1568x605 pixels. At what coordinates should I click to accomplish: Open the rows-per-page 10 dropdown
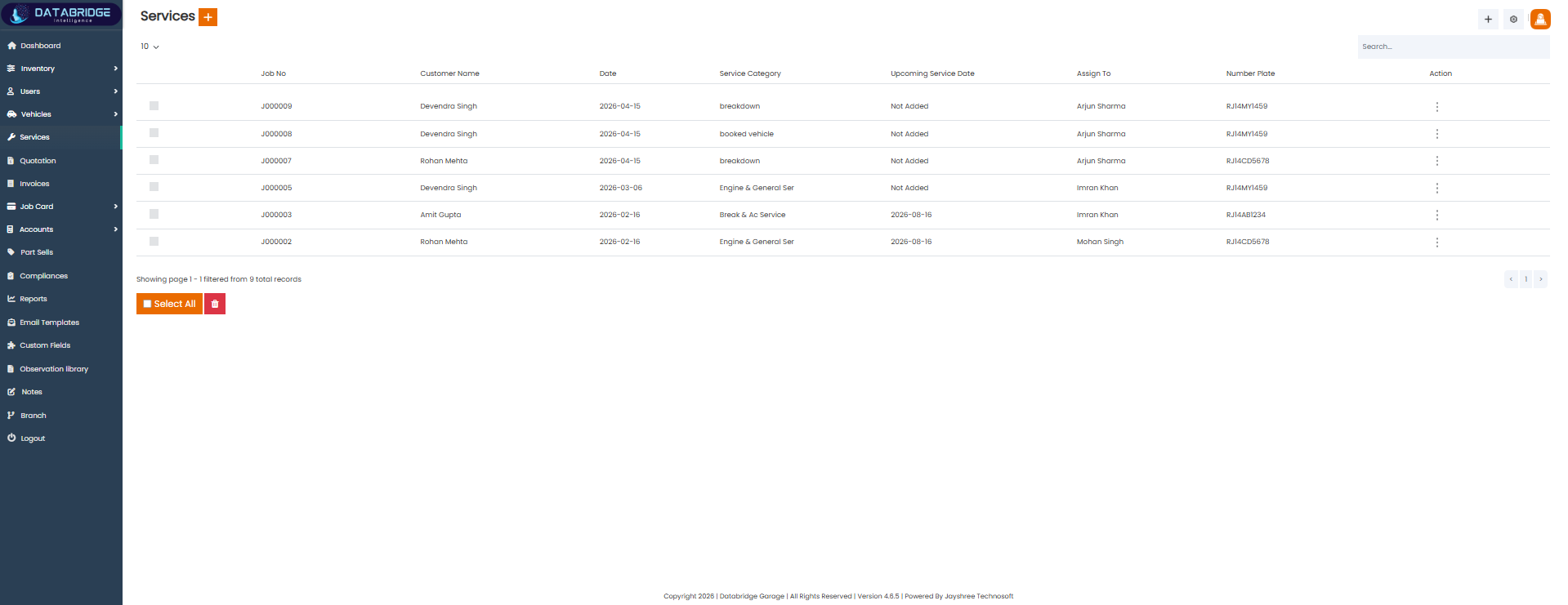click(150, 47)
